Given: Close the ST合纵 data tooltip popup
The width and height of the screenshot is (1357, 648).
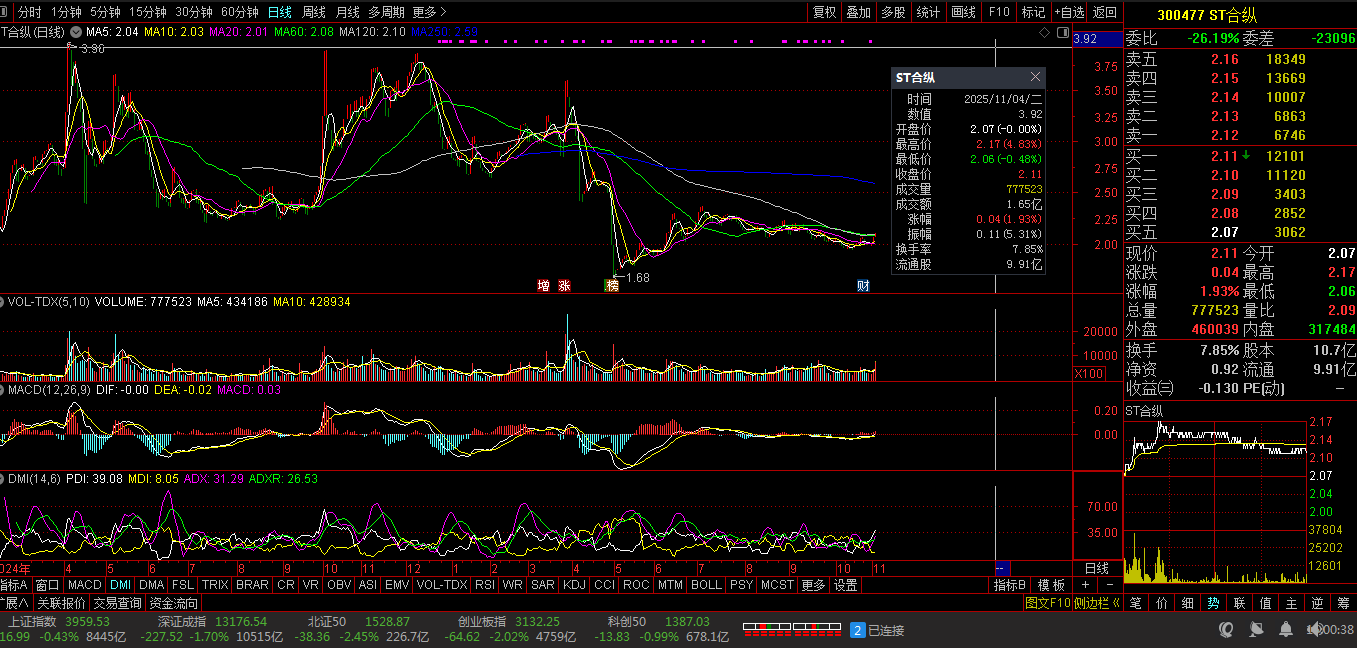Looking at the screenshot, I should 1035,77.
